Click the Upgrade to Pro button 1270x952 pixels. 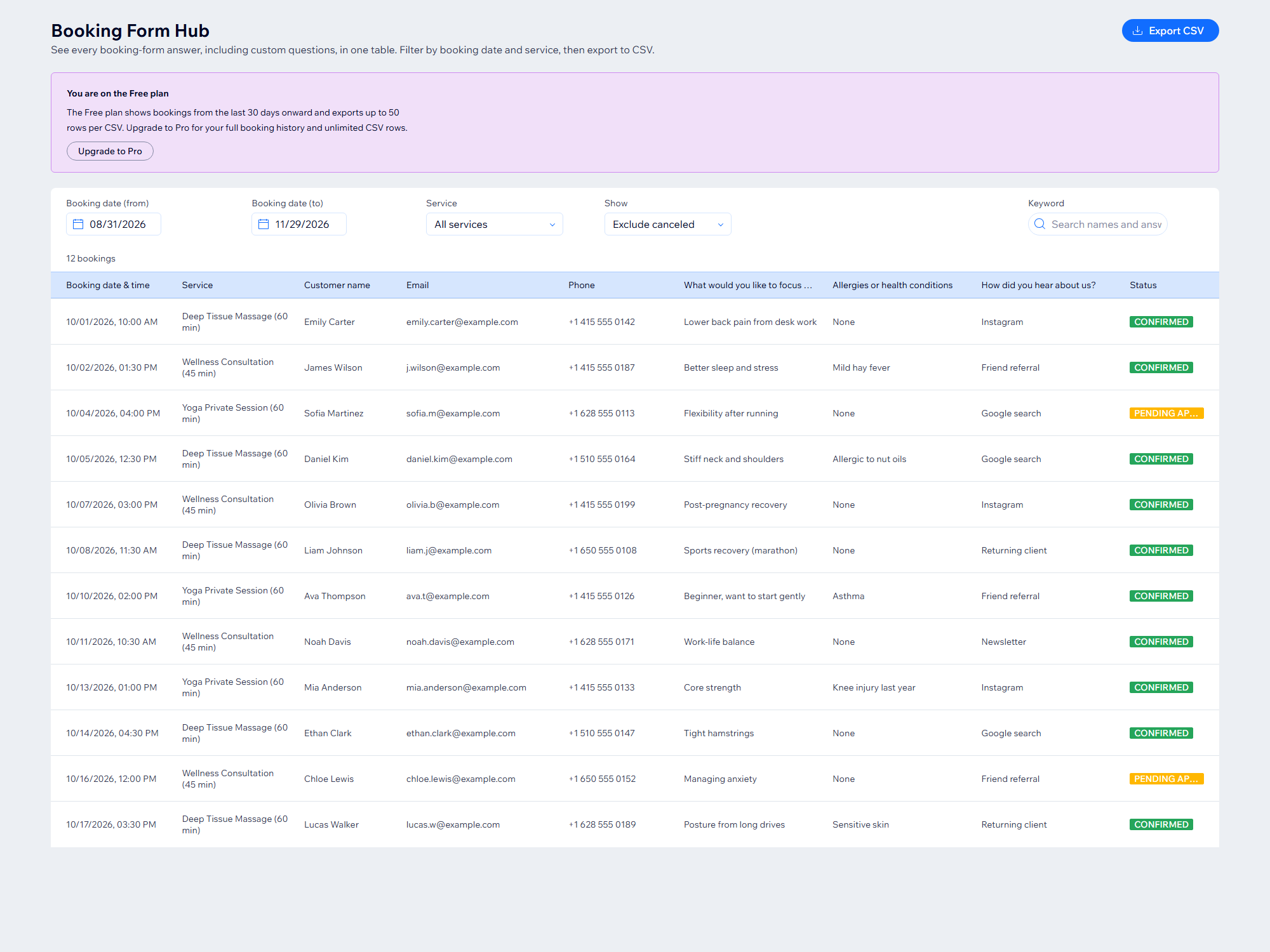click(110, 151)
